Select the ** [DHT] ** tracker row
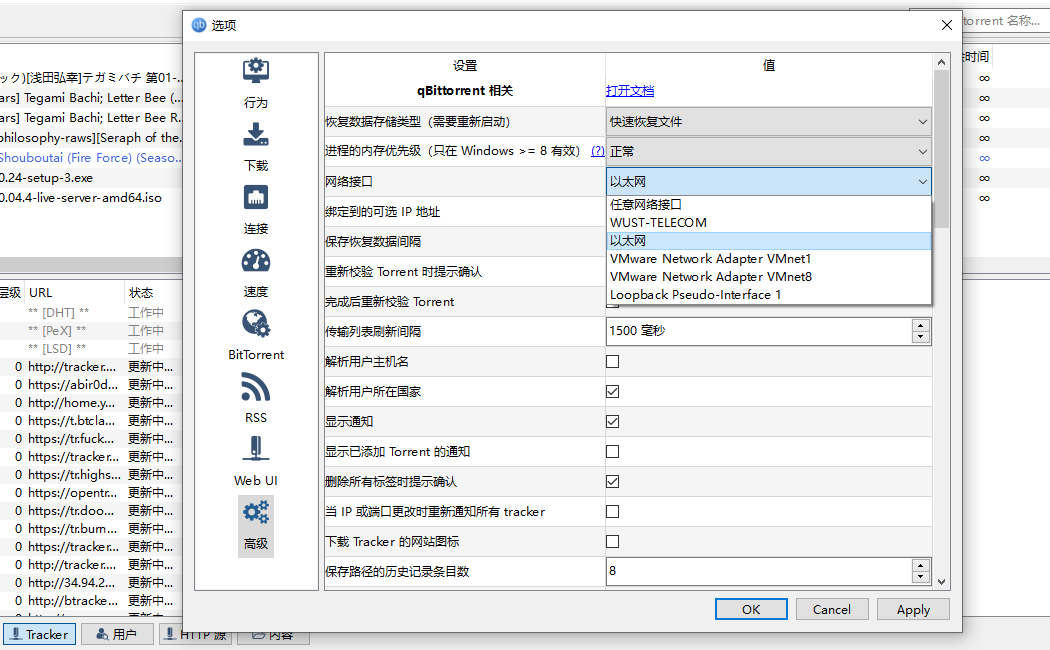 [x=91, y=313]
